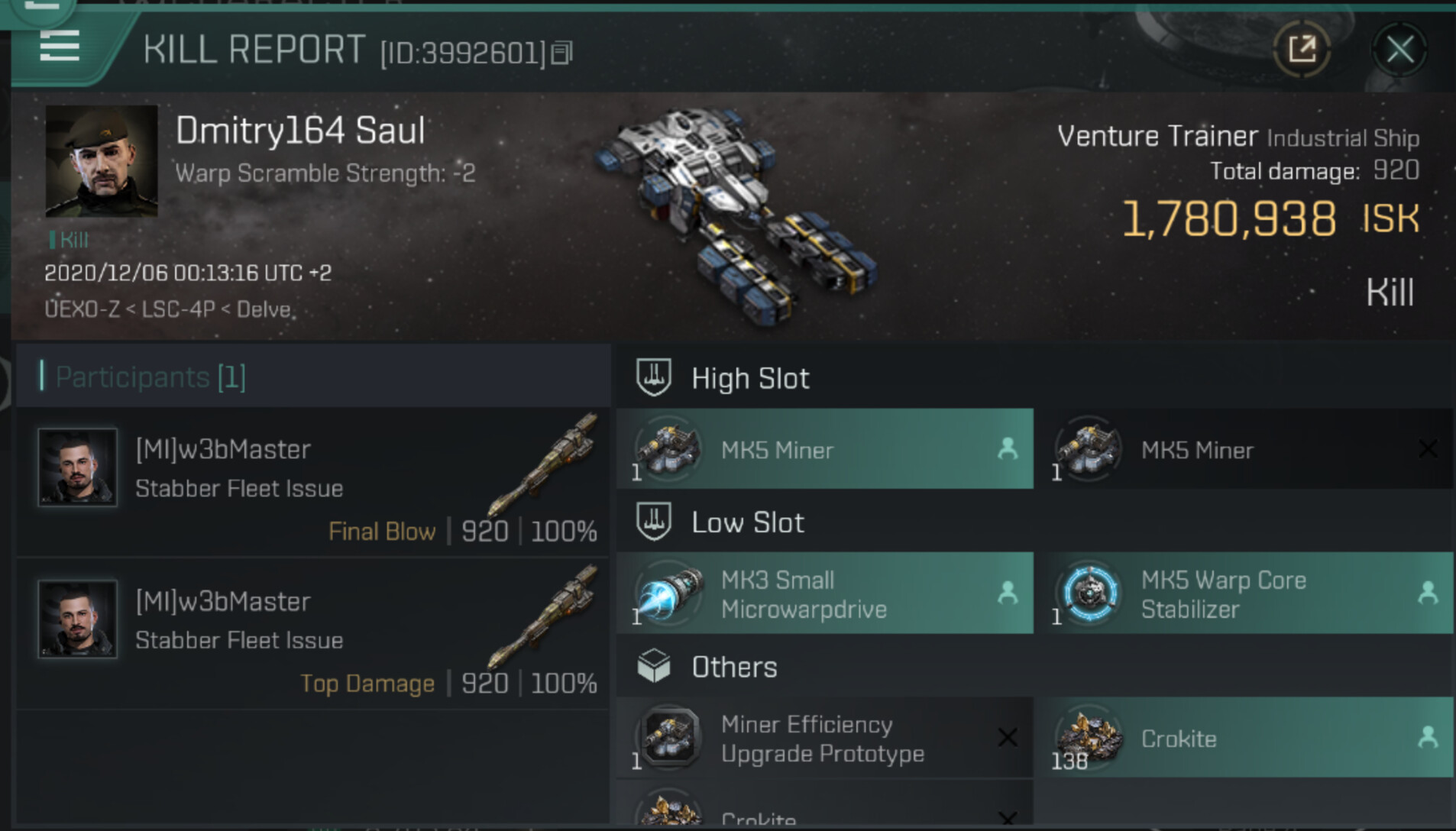Click the High Slot section header

(750, 379)
